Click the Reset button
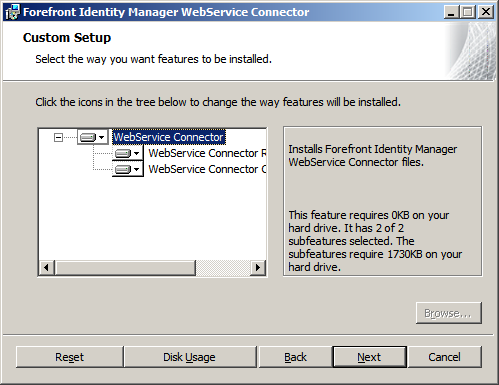Screen dimensions: 499x385 69,357
